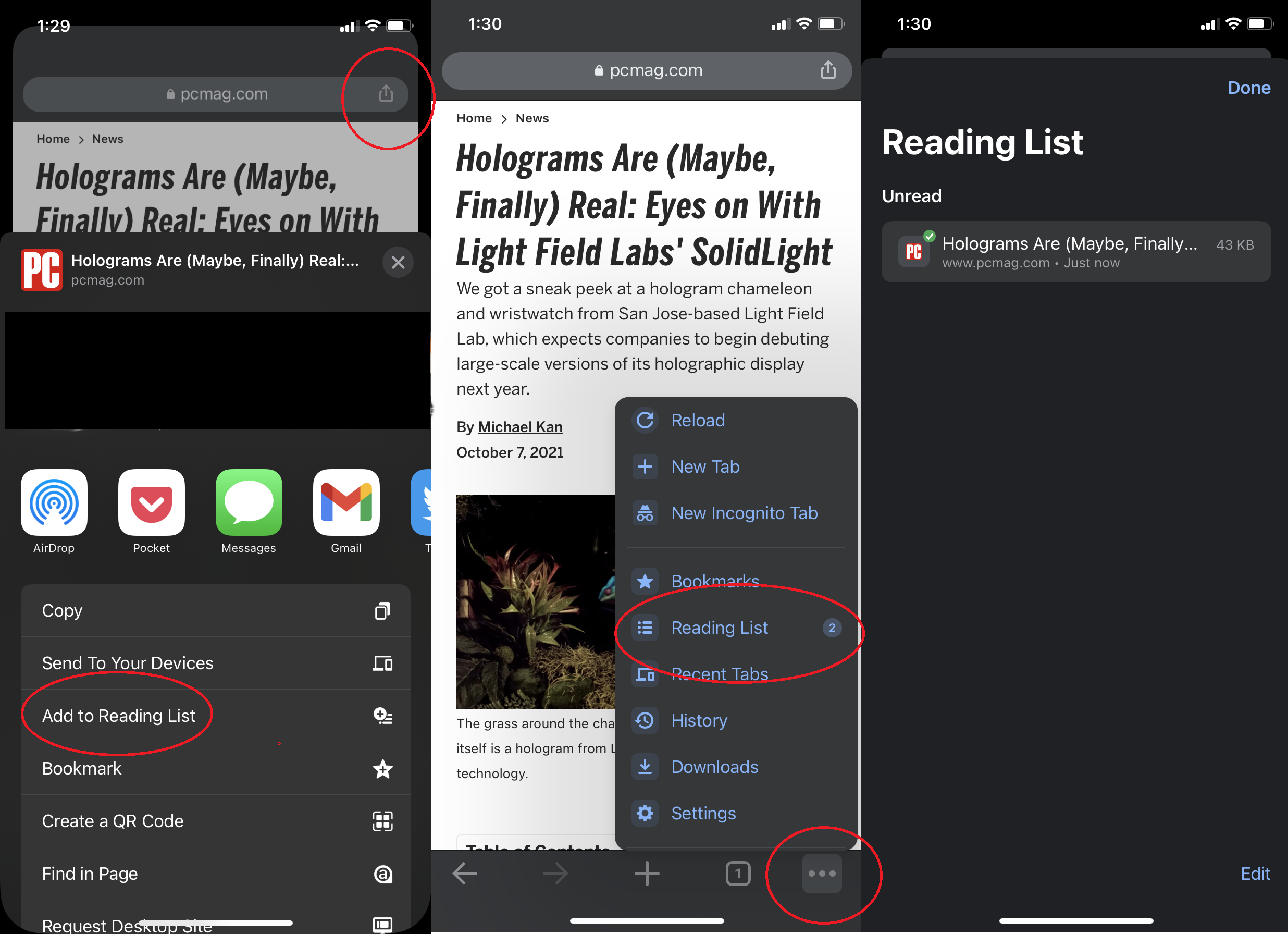Close the share sheet with X button
Screen dimensions: 1288x934
coord(398,262)
